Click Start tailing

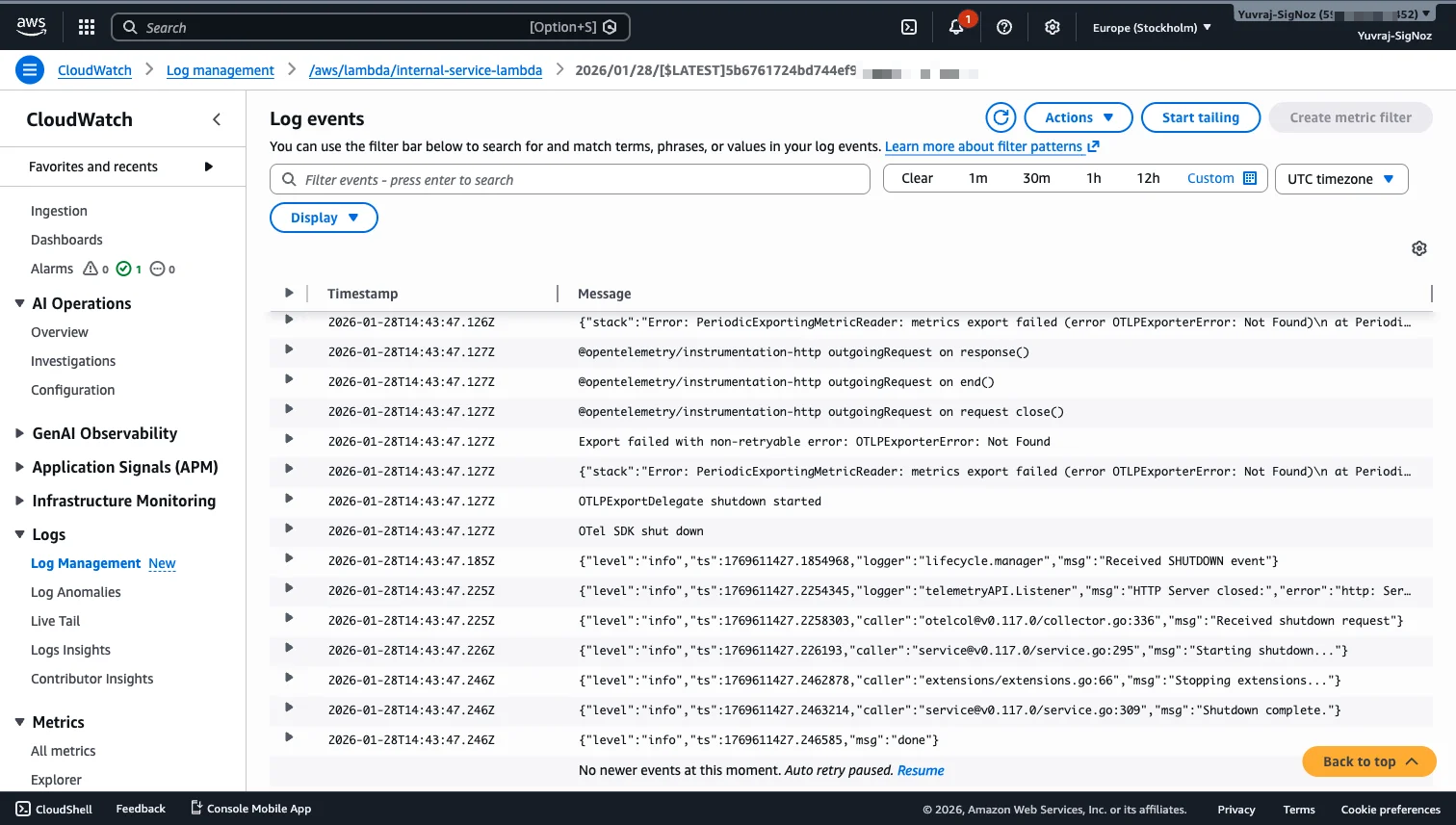1200,116
